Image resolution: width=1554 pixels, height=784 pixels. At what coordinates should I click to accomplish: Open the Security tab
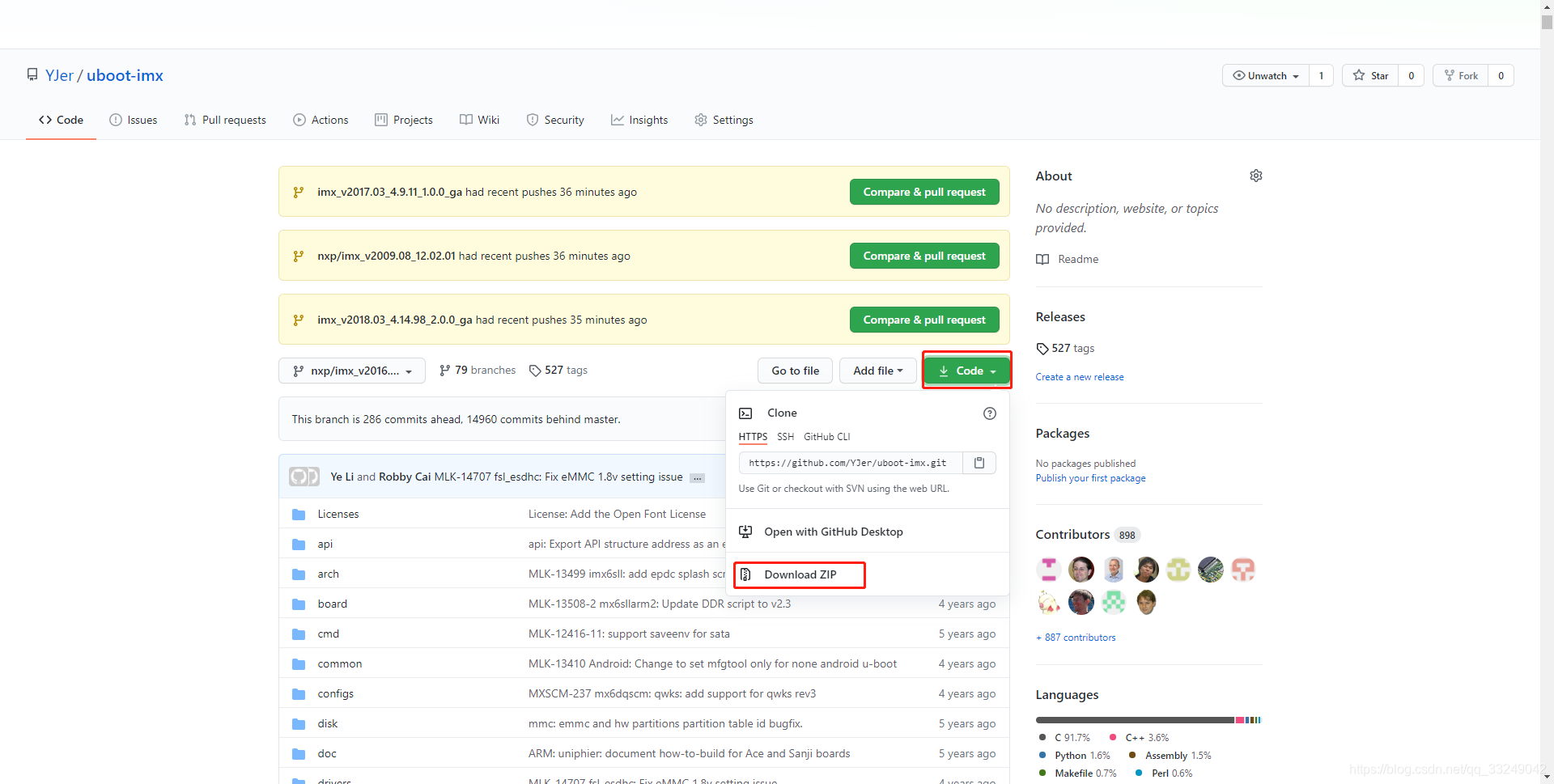point(555,120)
